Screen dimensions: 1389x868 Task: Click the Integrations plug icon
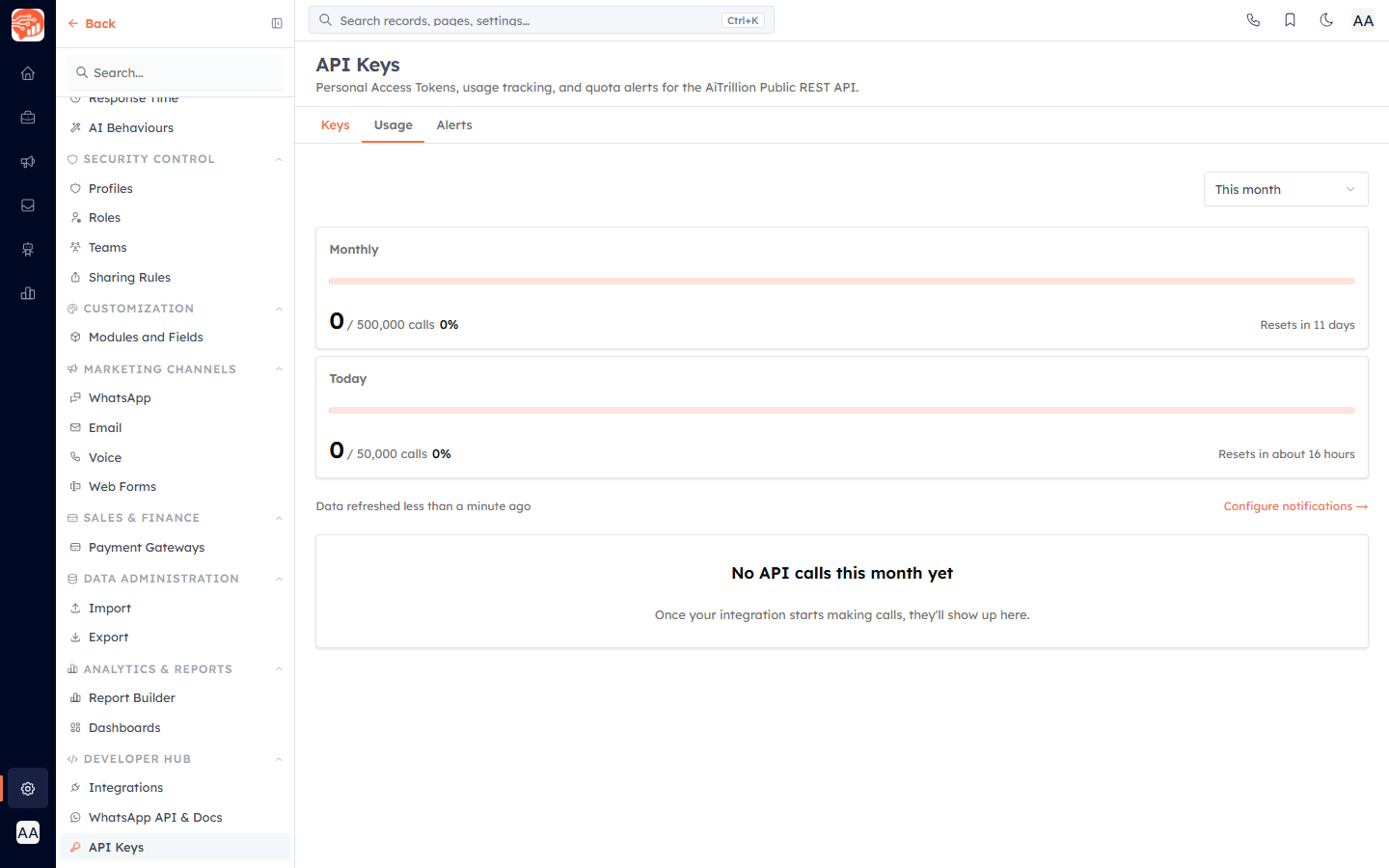tap(75, 787)
